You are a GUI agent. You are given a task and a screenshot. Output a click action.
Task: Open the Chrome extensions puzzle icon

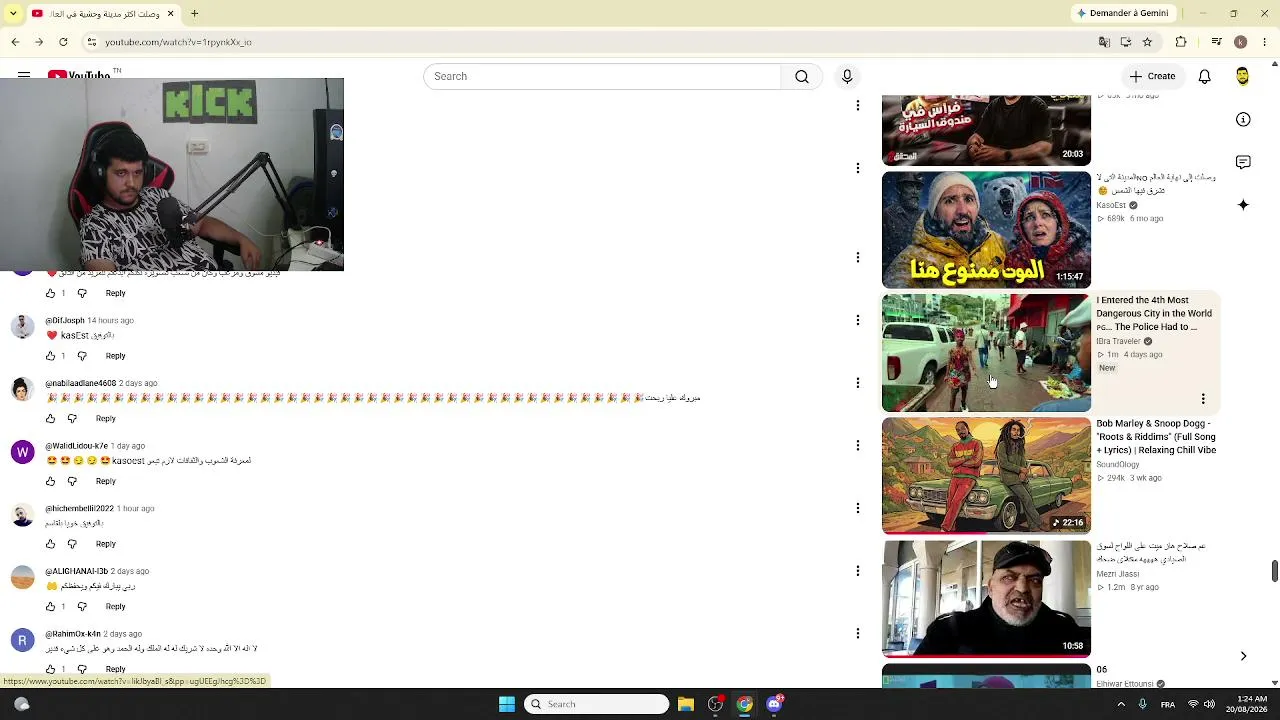pyautogui.click(x=1181, y=42)
